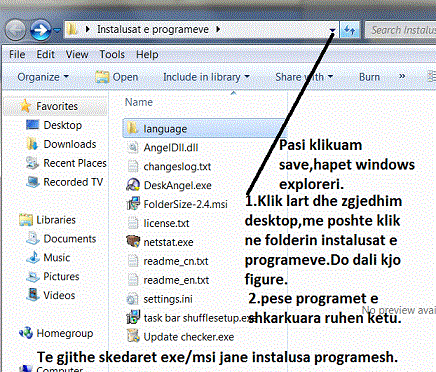Viewport: 436px width, 372px height.
Task: Select readme_en.txt file
Action: 176,280
